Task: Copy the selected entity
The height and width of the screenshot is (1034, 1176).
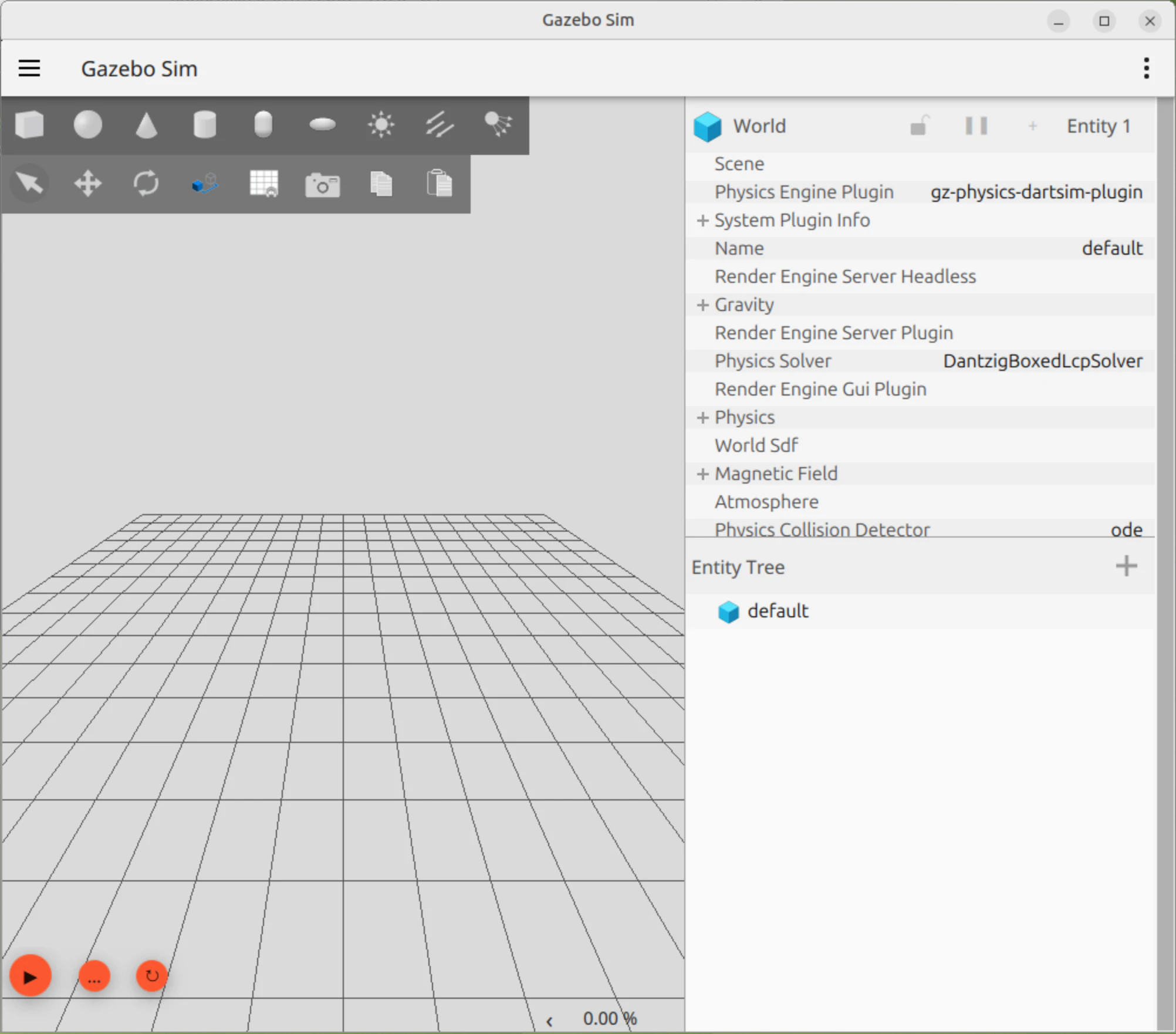Action: pos(381,184)
